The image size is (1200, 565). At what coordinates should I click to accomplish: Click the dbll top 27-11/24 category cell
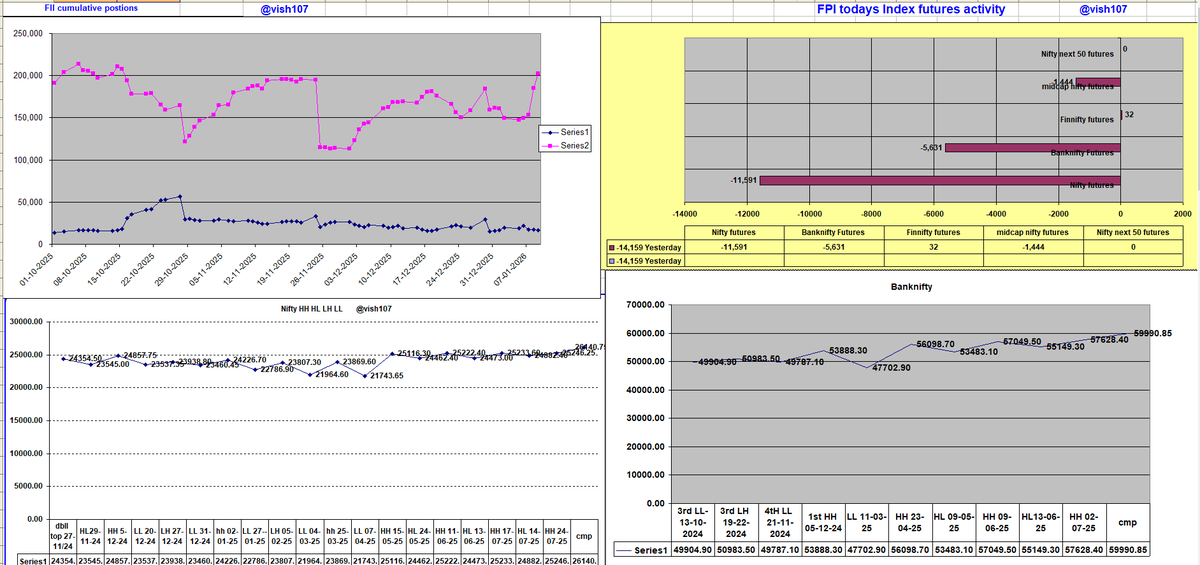[63, 536]
